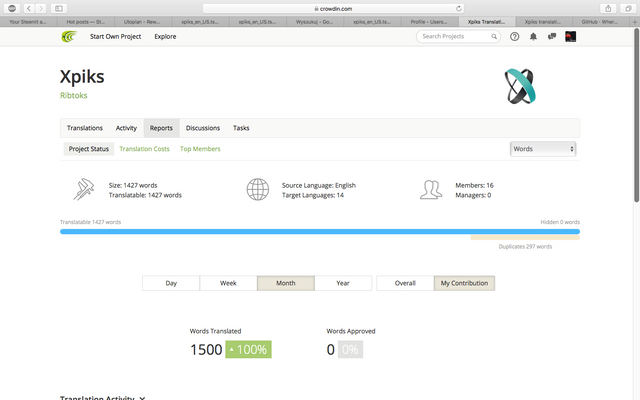Screen dimensions: 640x400
Task: Click Safari forward navigation arrow
Action: pyautogui.click(x=40, y=8)
